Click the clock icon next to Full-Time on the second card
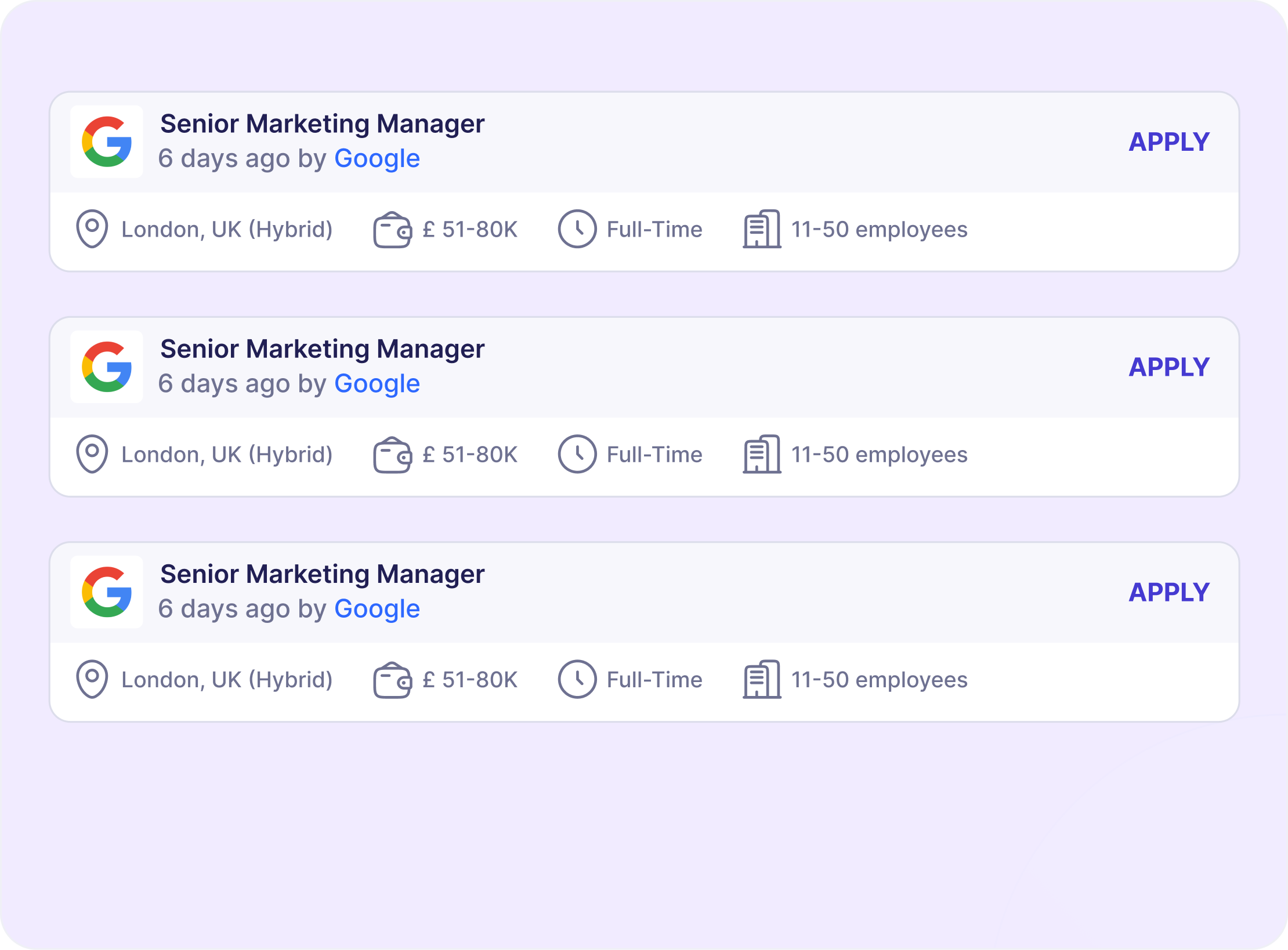This screenshot has height=950, width=1288. (577, 454)
